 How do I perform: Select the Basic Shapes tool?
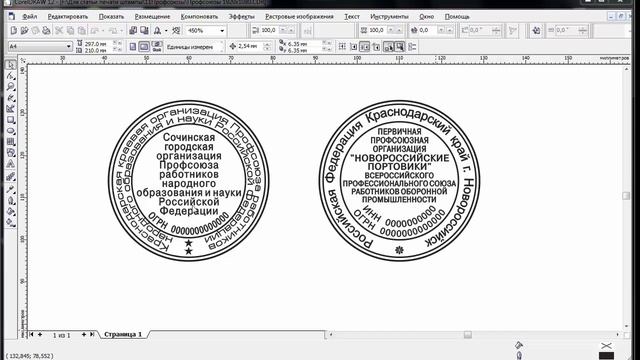[x=11, y=153]
